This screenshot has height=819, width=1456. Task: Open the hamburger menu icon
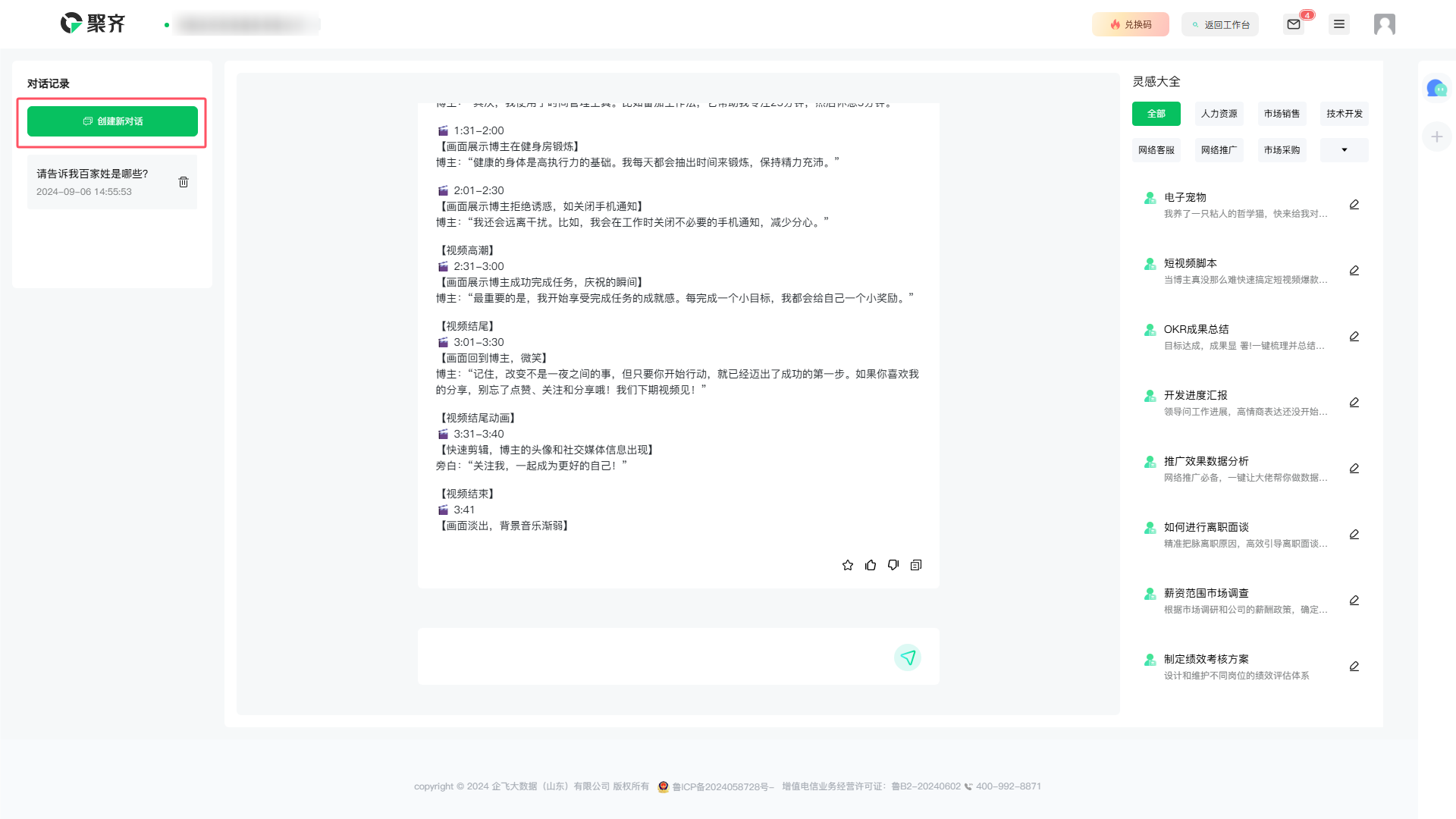coord(1339,24)
